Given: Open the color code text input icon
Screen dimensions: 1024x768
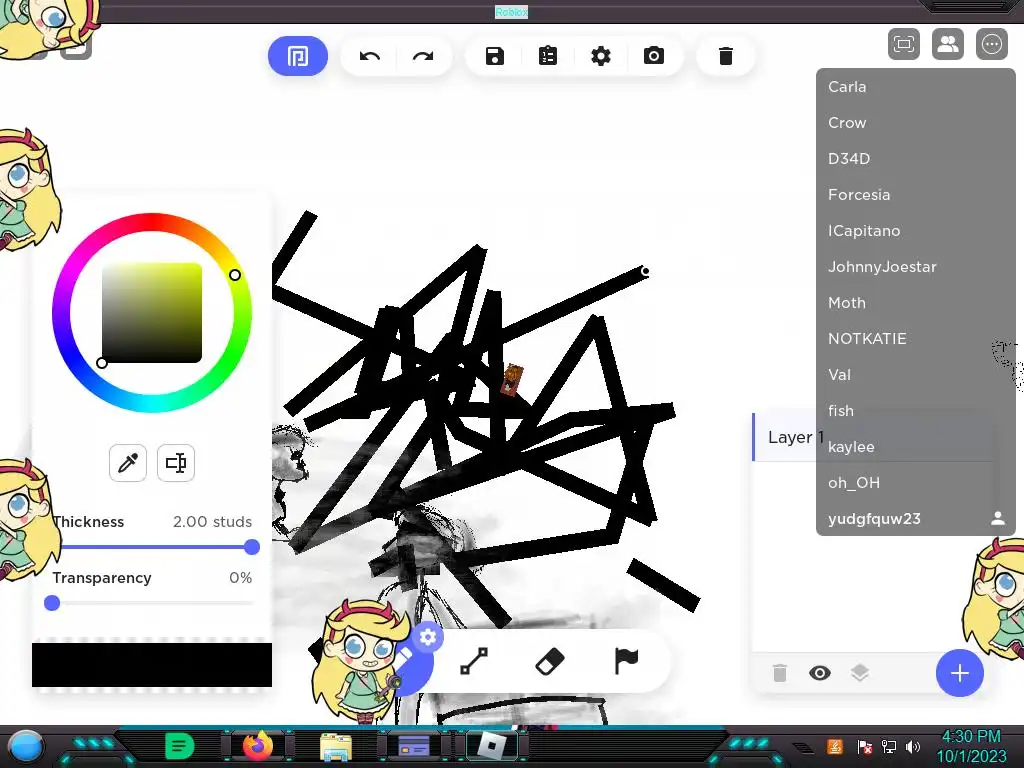Looking at the screenshot, I should click(176, 463).
